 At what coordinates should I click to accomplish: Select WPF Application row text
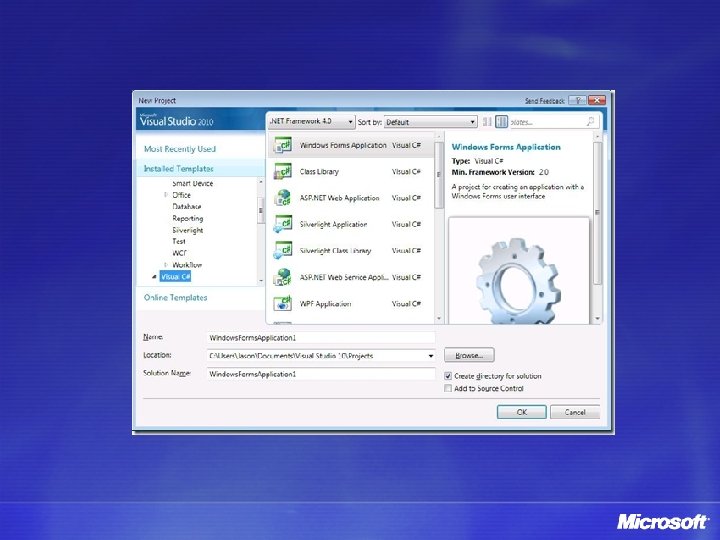pos(325,304)
